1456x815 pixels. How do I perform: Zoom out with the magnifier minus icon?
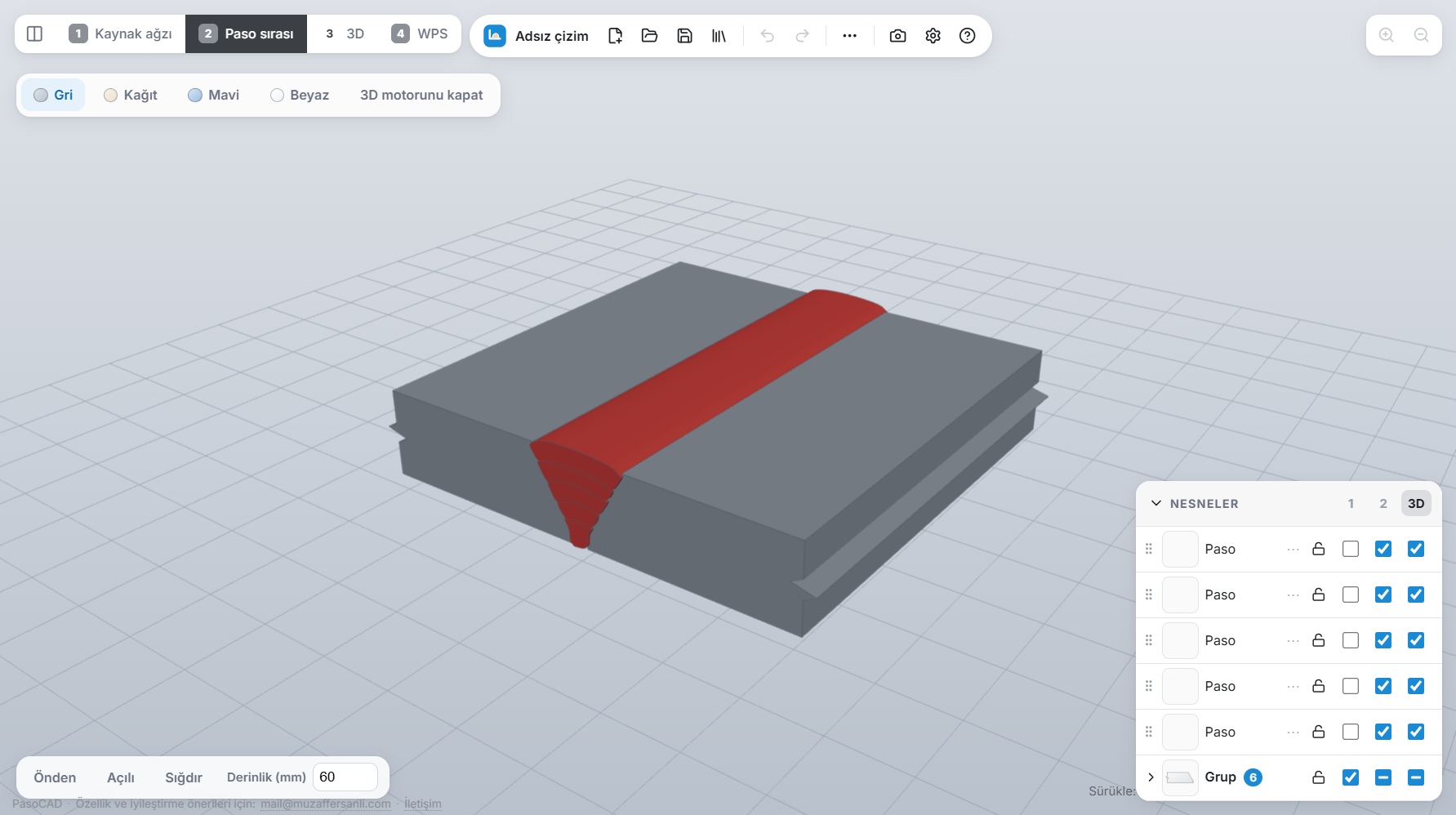(x=1422, y=35)
